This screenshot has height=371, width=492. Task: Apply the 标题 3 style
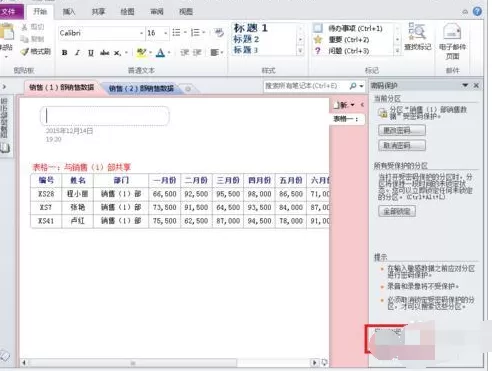pos(246,50)
